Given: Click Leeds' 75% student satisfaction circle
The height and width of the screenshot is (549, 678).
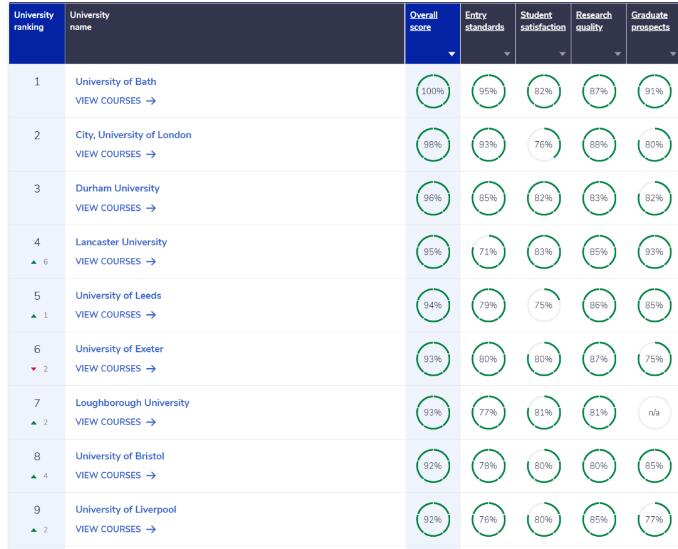Looking at the screenshot, I should 544,305.
